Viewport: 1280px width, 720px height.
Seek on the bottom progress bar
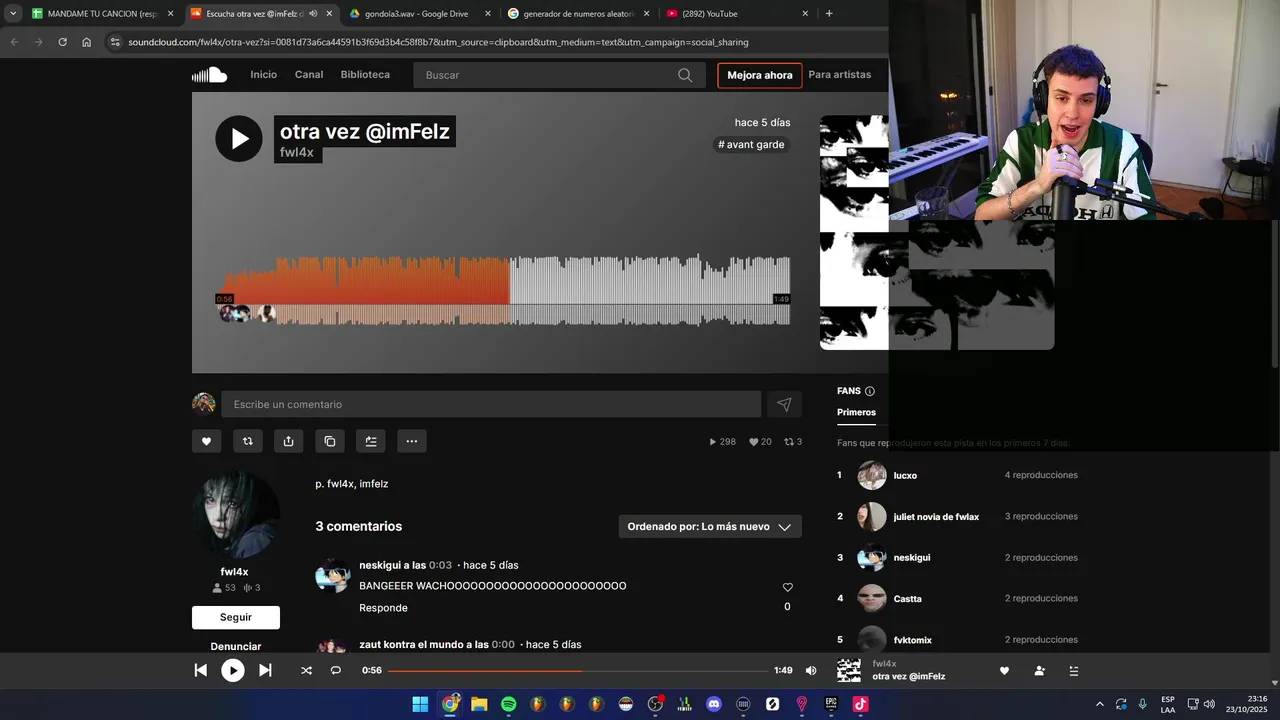[578, 671]
